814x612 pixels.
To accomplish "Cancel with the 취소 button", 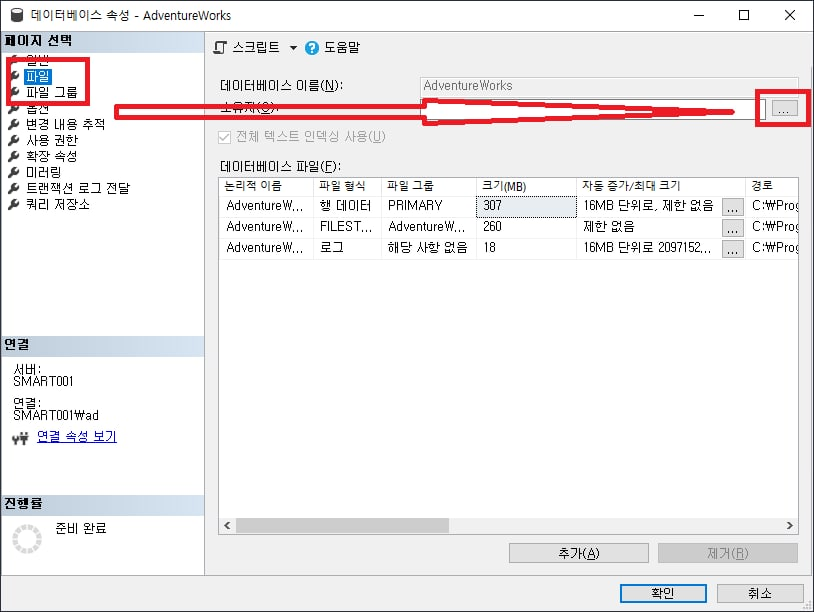I will [760, 593].
